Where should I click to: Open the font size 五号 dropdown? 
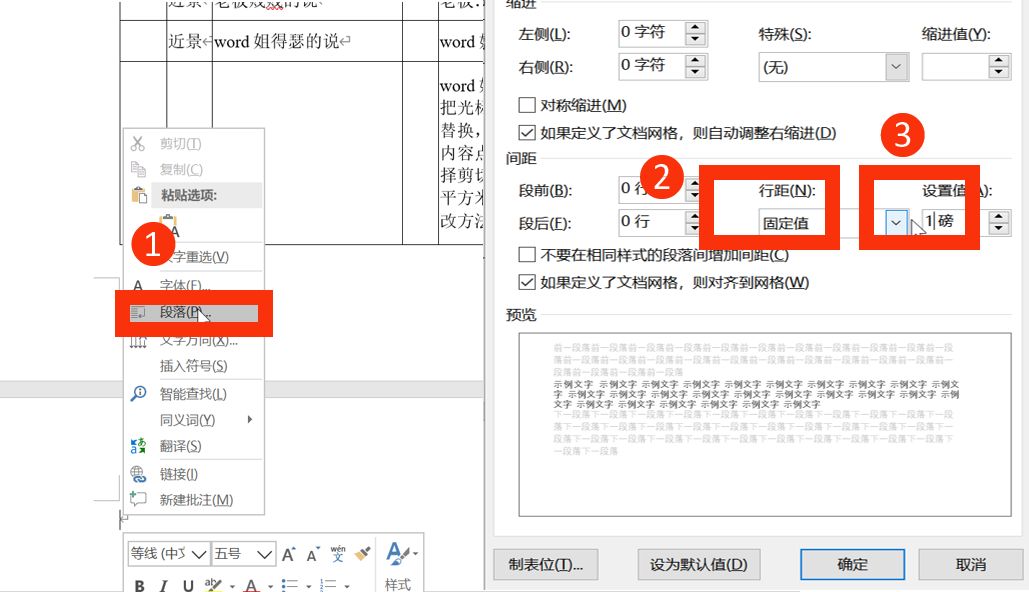[264, 554]
